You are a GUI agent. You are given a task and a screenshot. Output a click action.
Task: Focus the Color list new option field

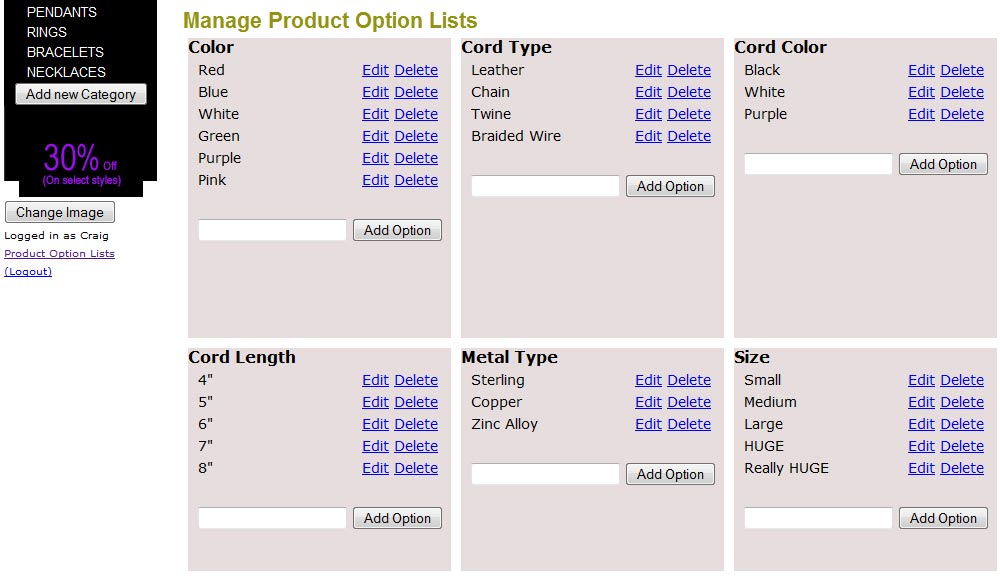point(272,230)
